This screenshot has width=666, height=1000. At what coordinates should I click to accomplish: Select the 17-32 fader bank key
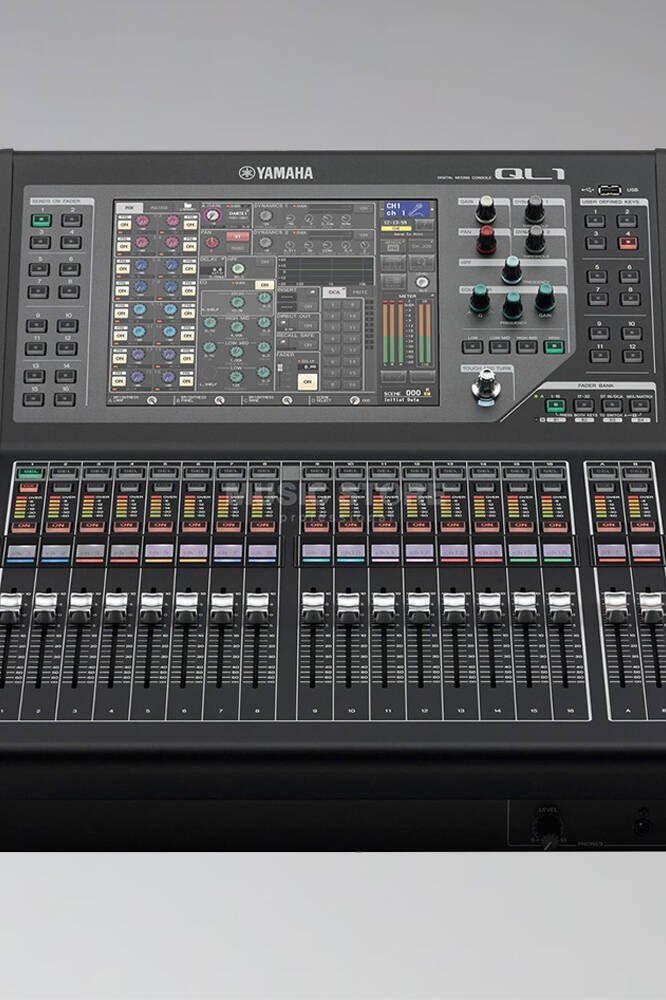[582, 406]
